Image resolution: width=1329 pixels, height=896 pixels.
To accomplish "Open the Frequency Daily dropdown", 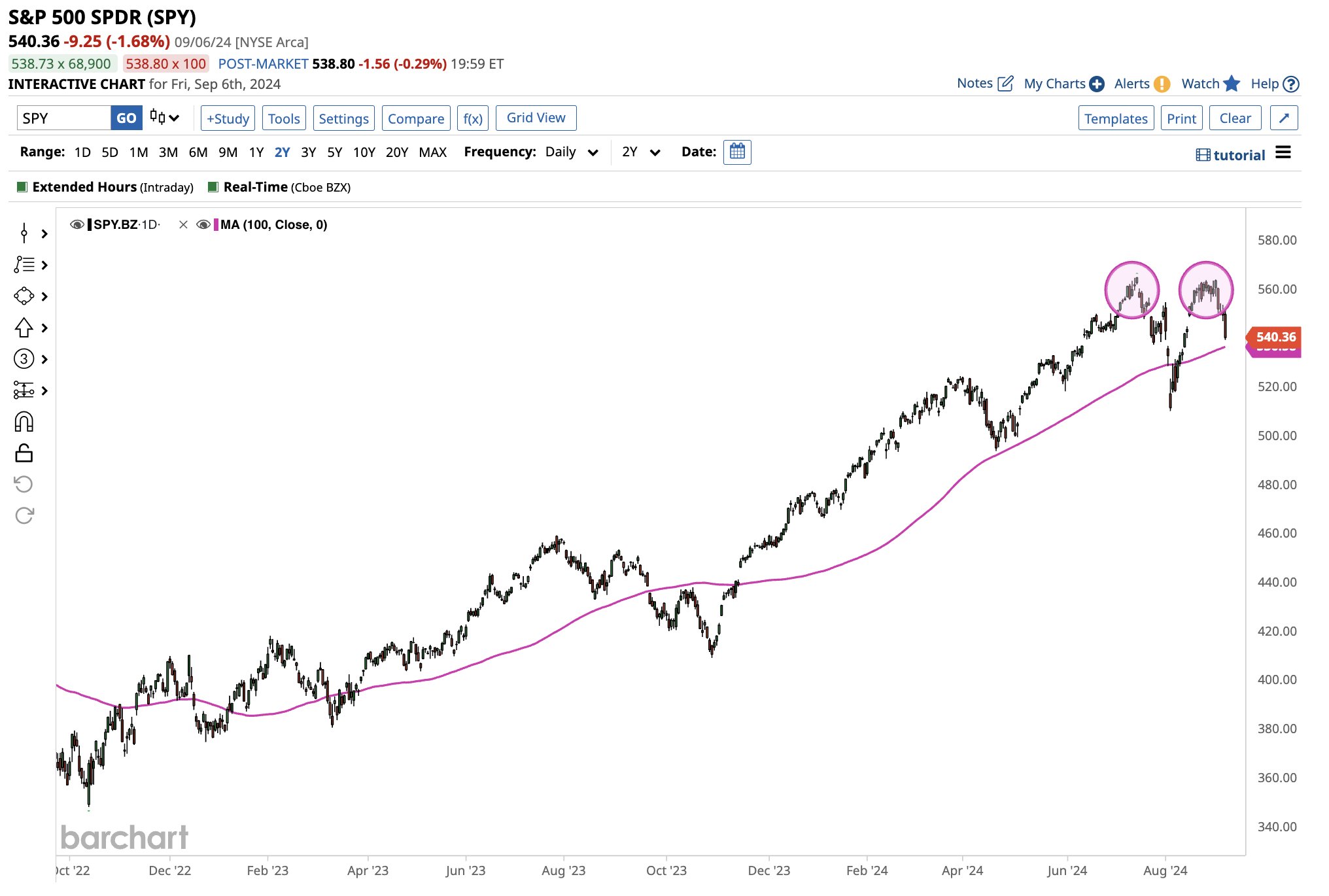I will pos(572,152).
